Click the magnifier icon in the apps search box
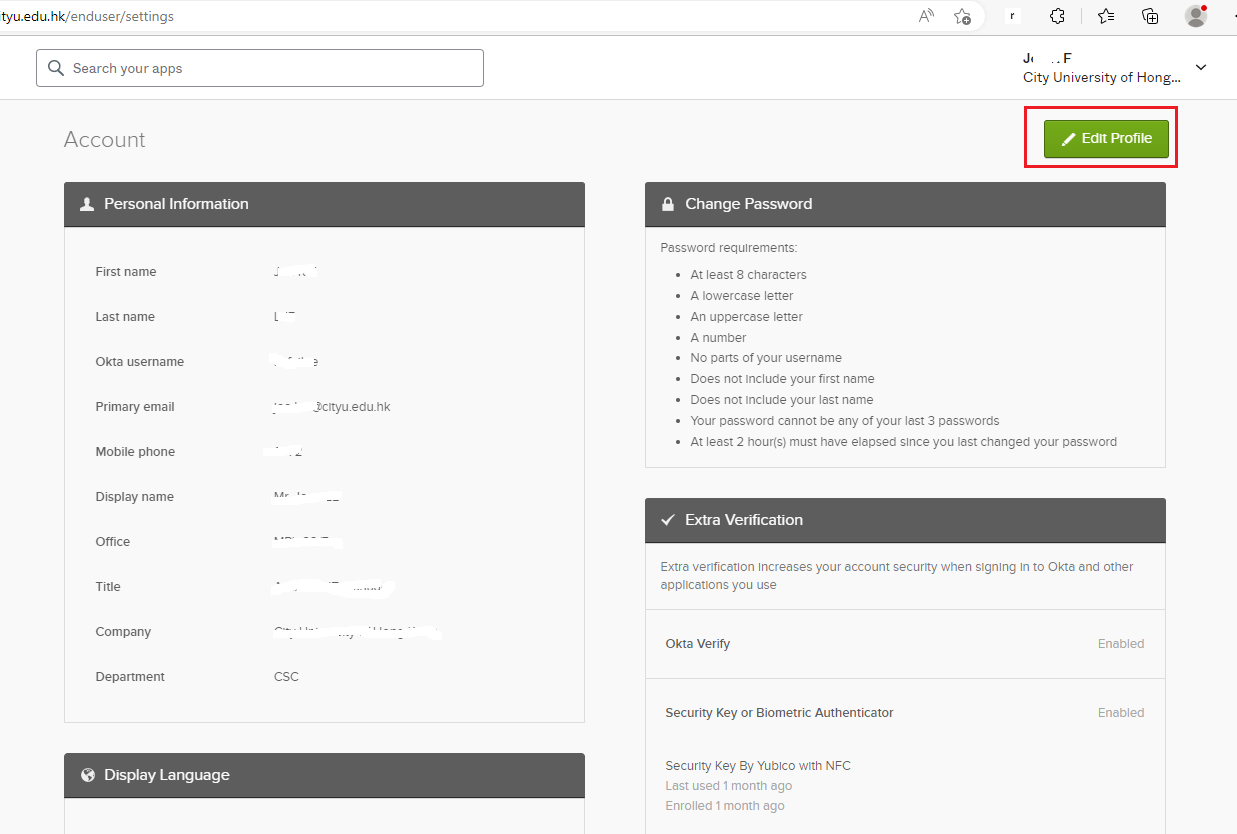 pos(56,69)
